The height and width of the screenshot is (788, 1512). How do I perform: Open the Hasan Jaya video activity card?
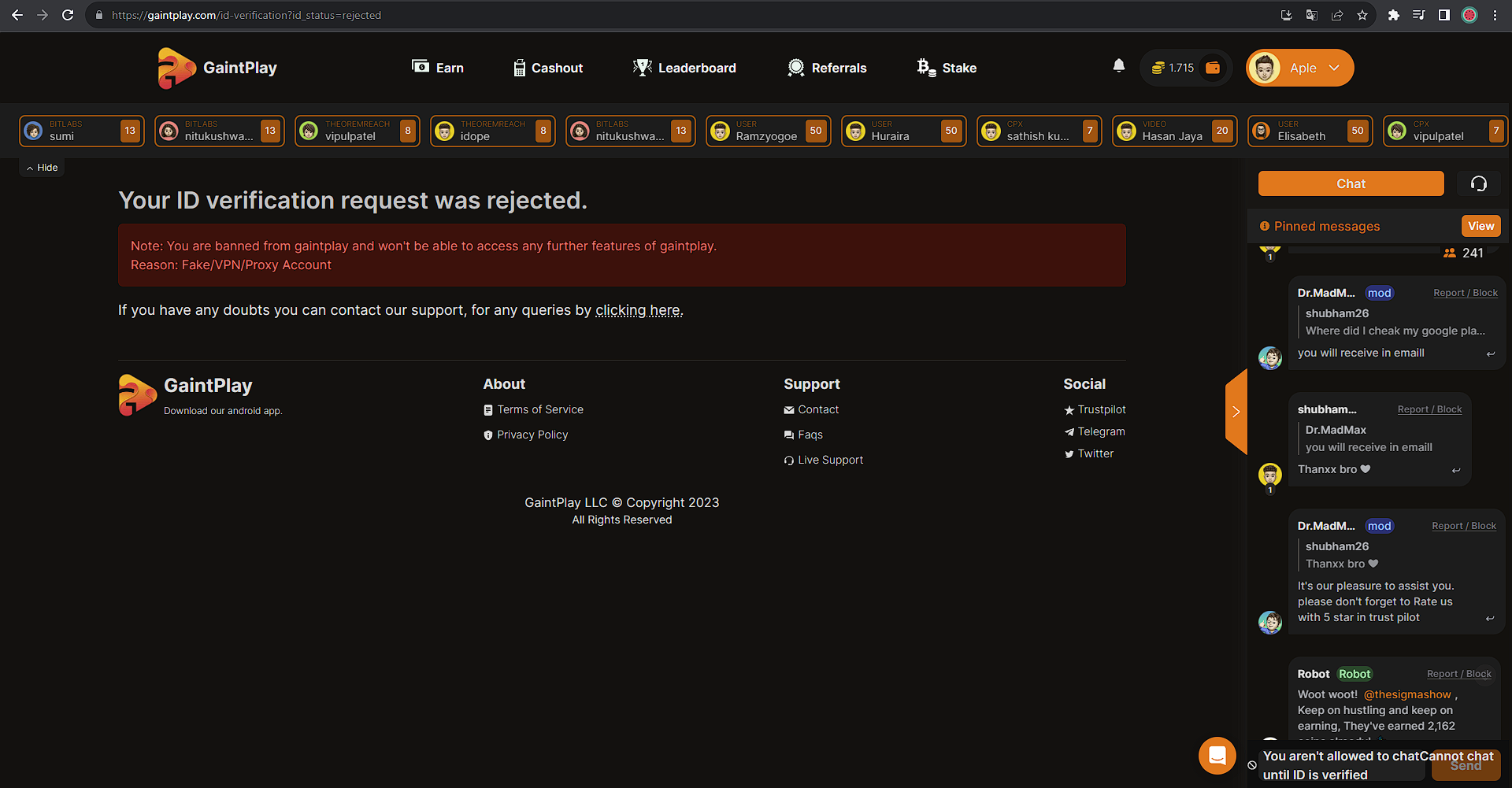coord(1175,131)
